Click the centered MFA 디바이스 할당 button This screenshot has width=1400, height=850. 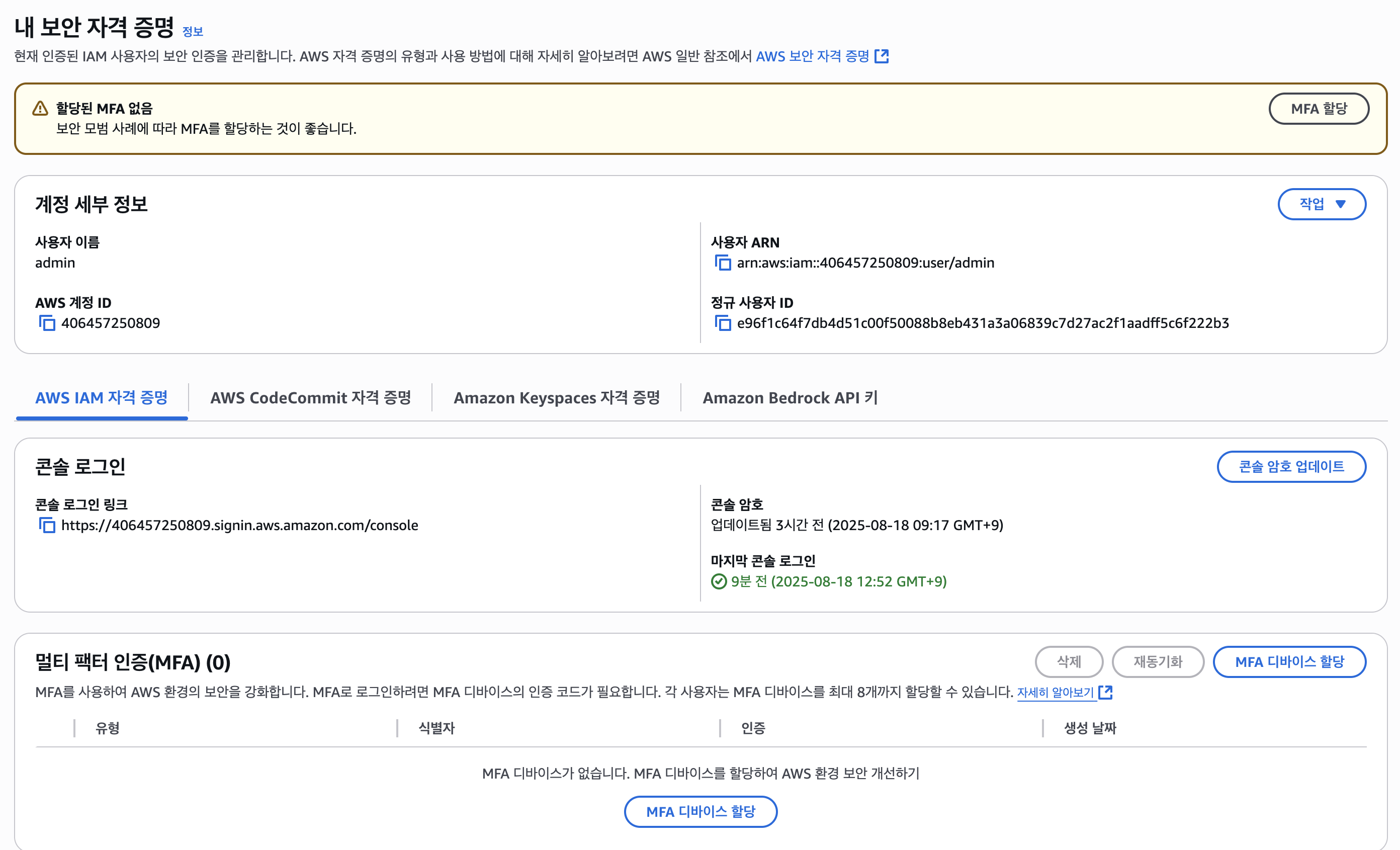pos(700,811)
